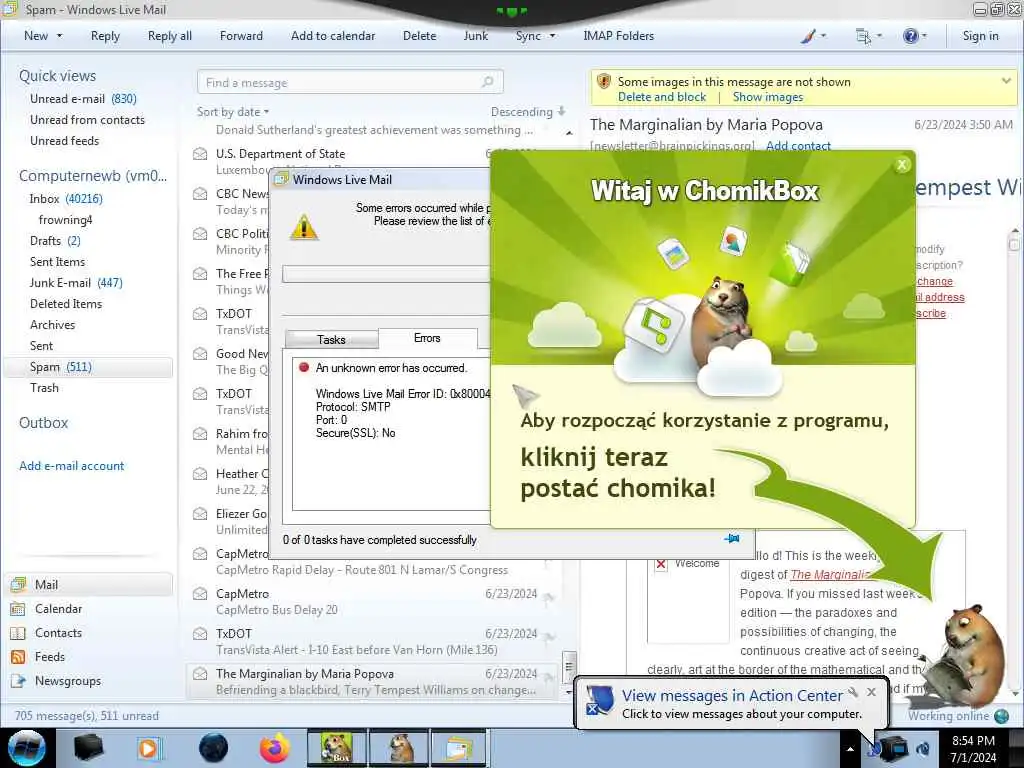Click ChomikBox taskbar button
Screen dimensions: 1024x768
(x=337, y=748)
